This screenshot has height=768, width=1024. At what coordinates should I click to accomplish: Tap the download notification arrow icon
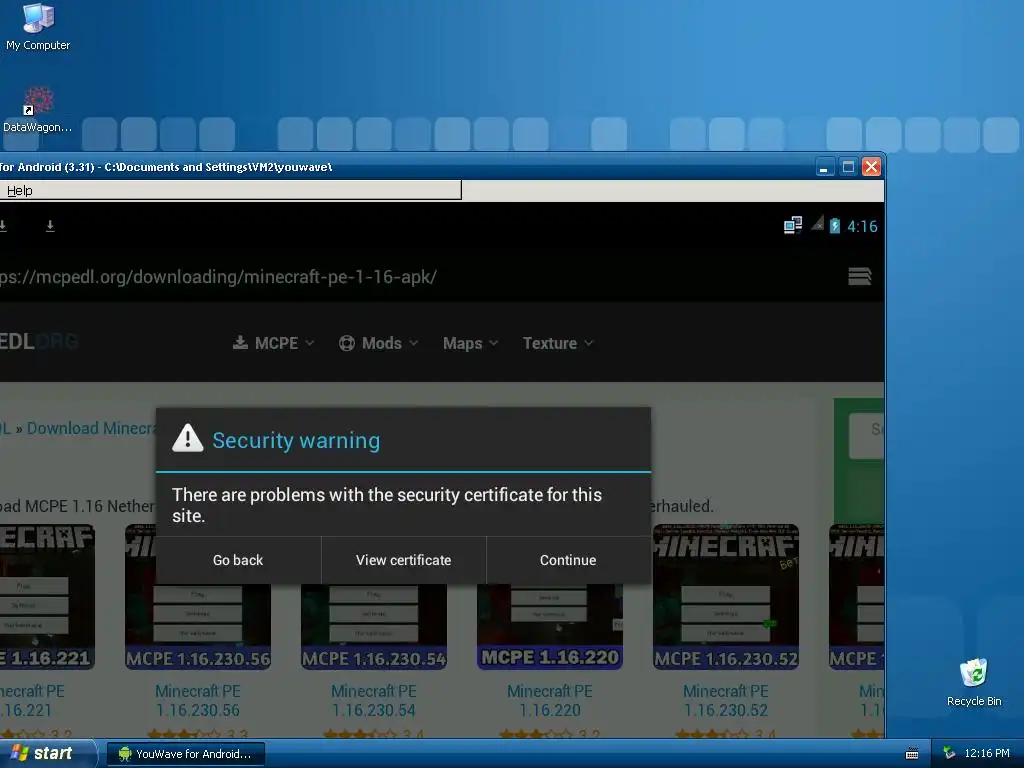[50, 226]
